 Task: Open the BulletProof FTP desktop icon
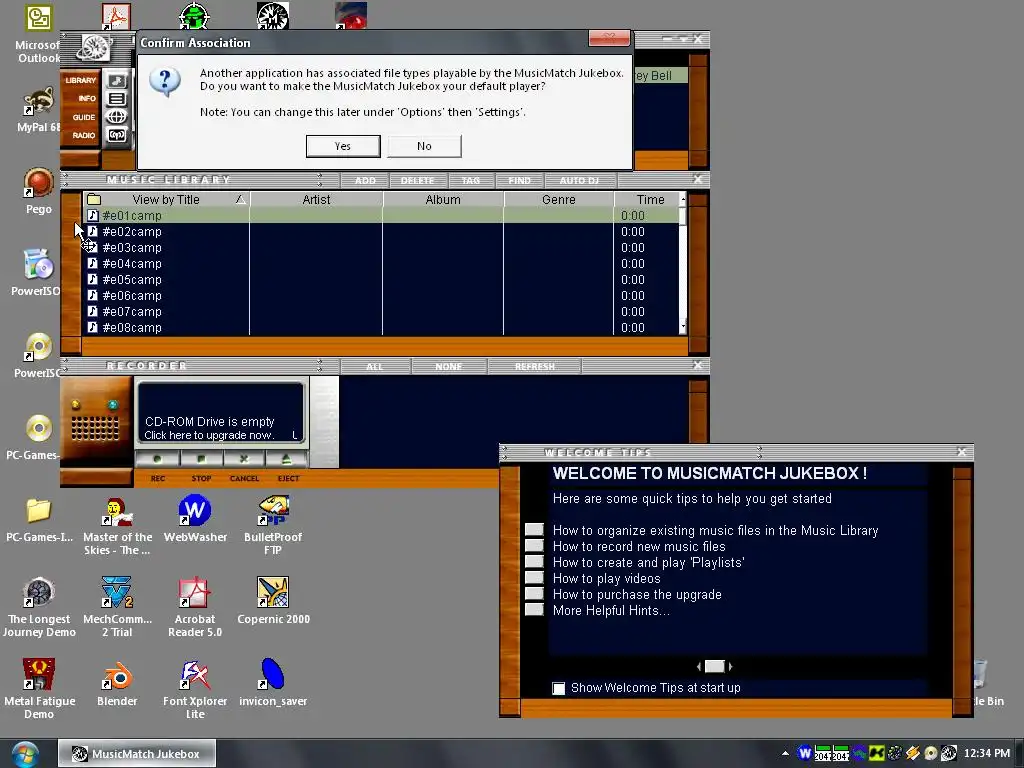click(273, 524)
